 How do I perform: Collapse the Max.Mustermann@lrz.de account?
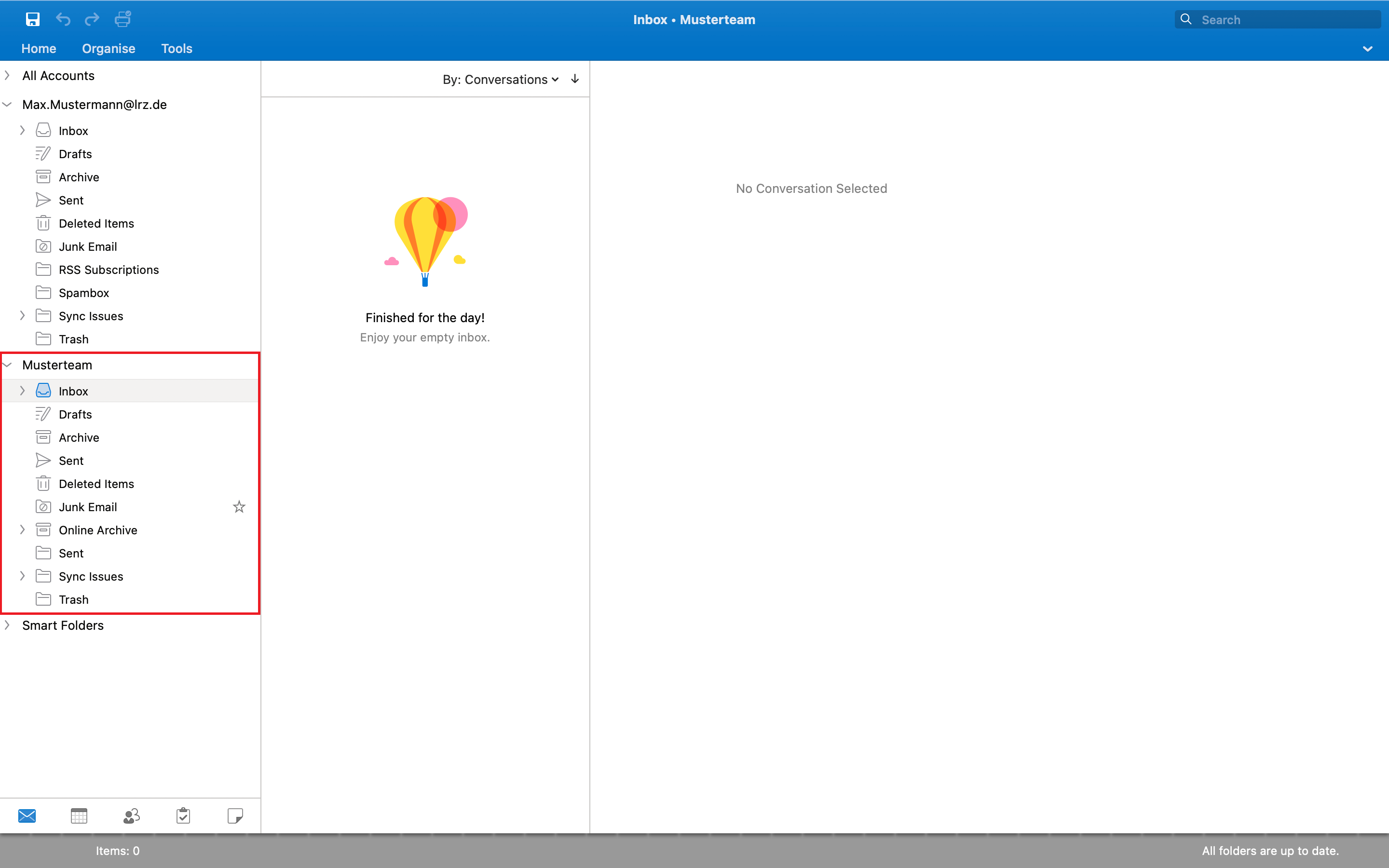7,104
